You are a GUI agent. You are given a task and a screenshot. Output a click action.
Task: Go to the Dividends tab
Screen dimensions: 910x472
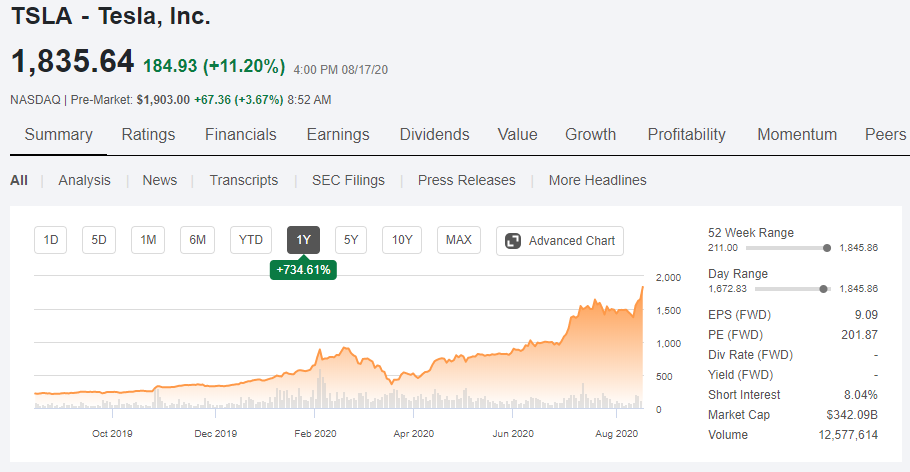tap(434, 135)
